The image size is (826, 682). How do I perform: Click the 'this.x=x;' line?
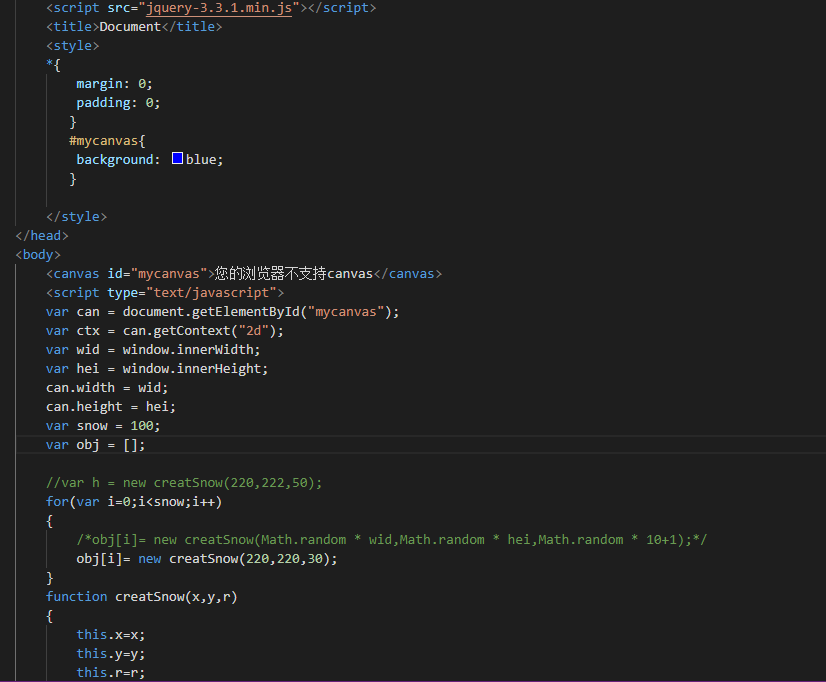pyautogui.click(x=111, y=635)
